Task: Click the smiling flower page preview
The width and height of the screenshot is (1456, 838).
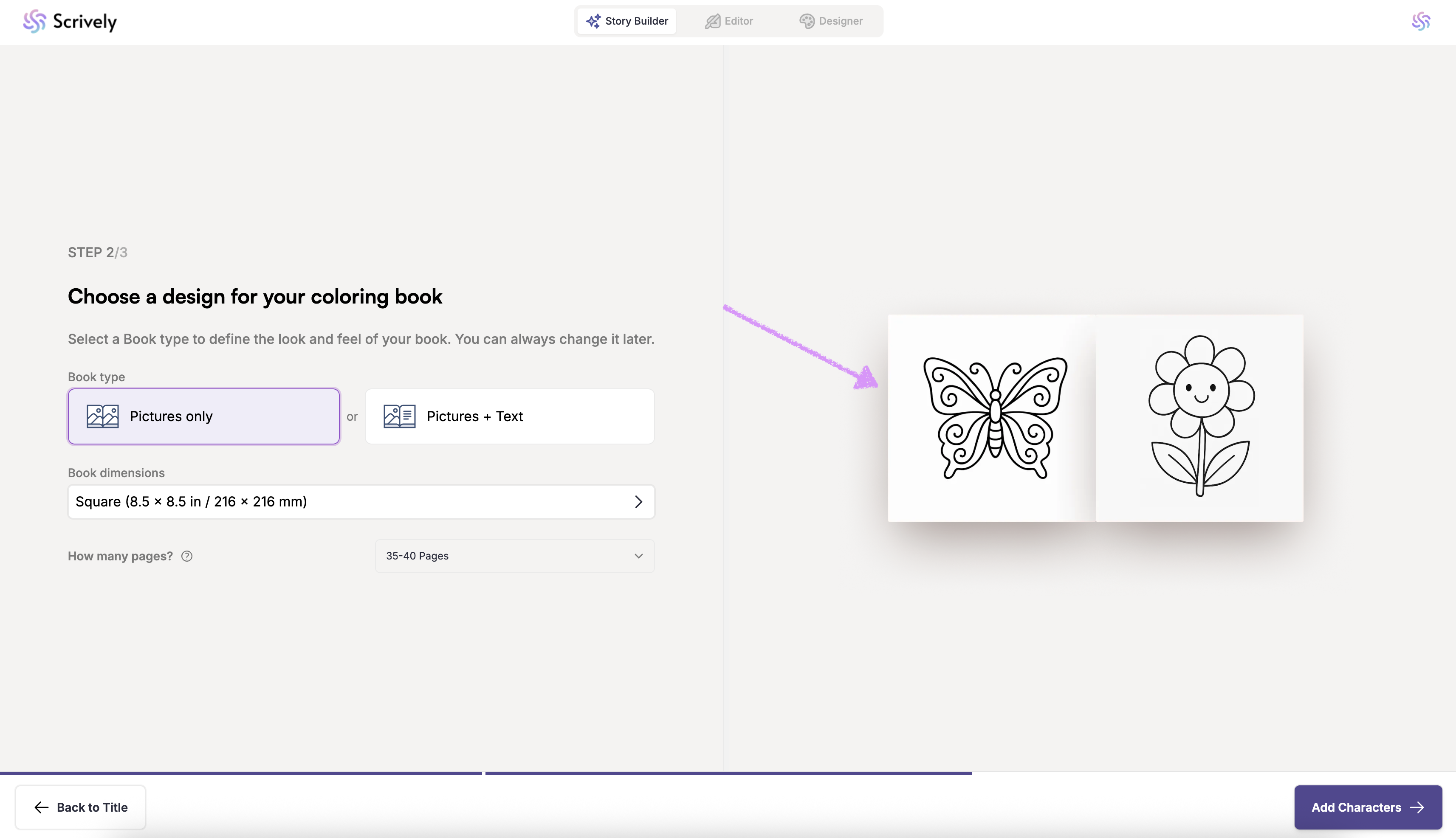Action: click(x=1200, y=418)
